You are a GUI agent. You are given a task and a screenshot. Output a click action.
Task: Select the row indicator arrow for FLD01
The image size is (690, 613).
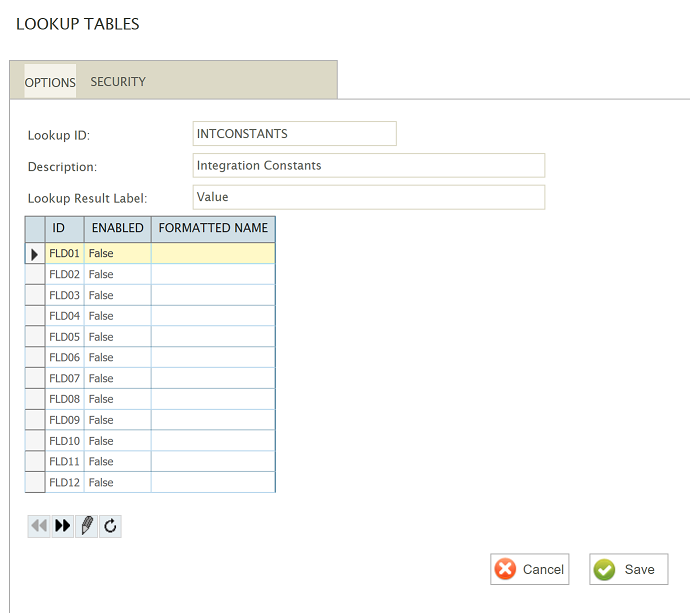point(35,254)
